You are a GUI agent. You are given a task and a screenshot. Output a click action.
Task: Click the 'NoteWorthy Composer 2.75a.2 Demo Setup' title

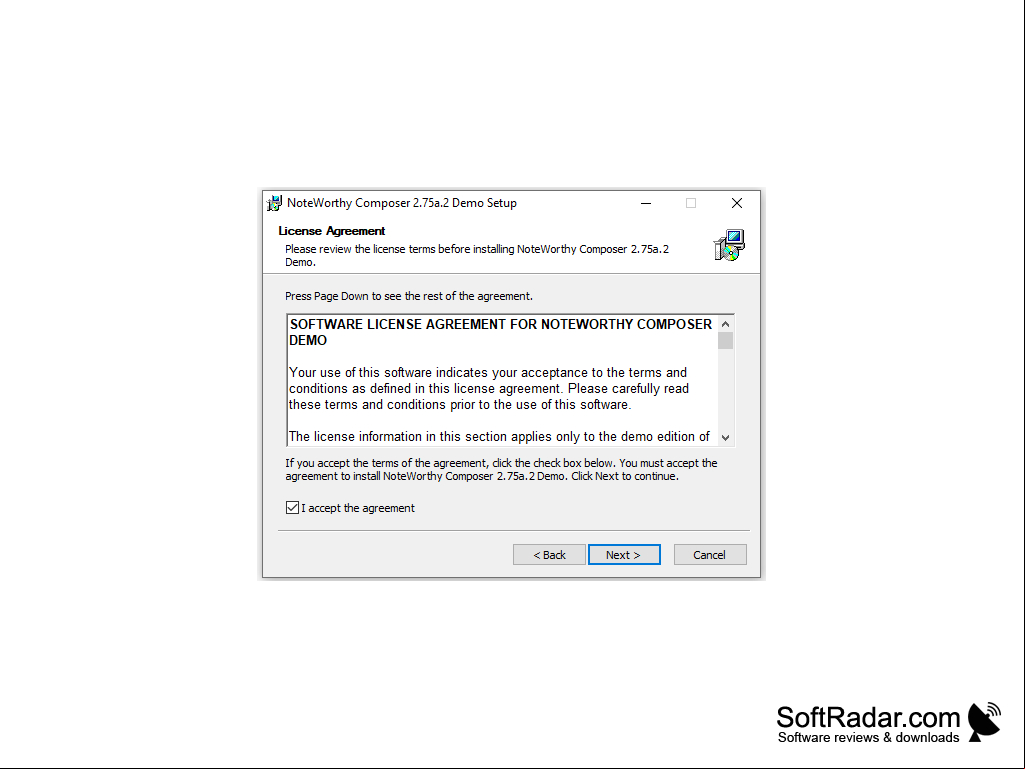[x=402, y=203]
